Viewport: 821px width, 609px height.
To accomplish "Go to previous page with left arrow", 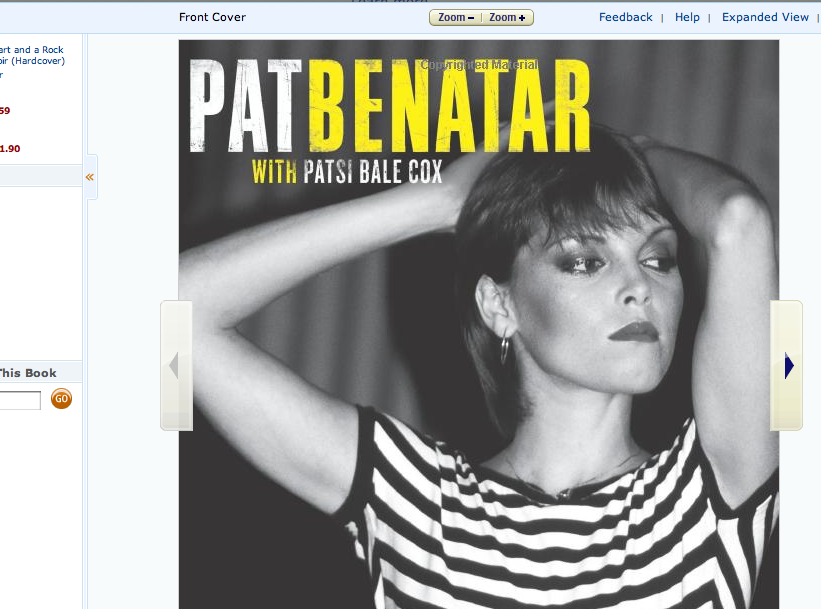I will pyautogui.click(x=176, y=366).
